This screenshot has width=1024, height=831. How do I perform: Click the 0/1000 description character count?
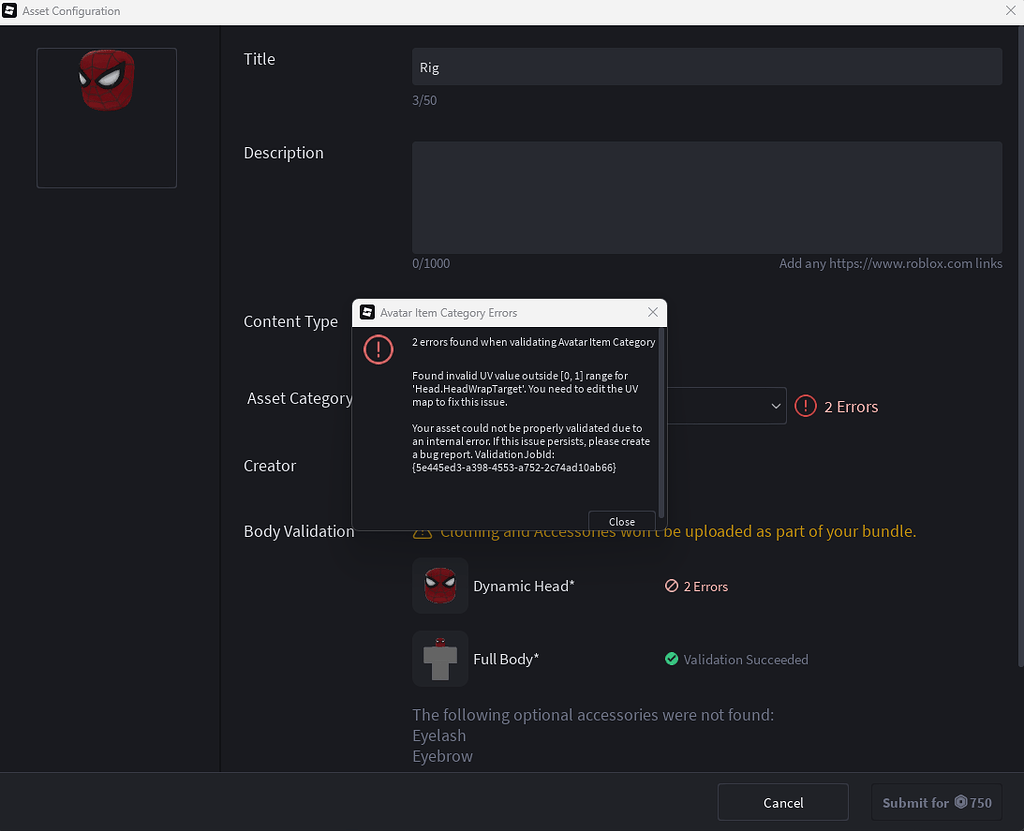[431, 263]
